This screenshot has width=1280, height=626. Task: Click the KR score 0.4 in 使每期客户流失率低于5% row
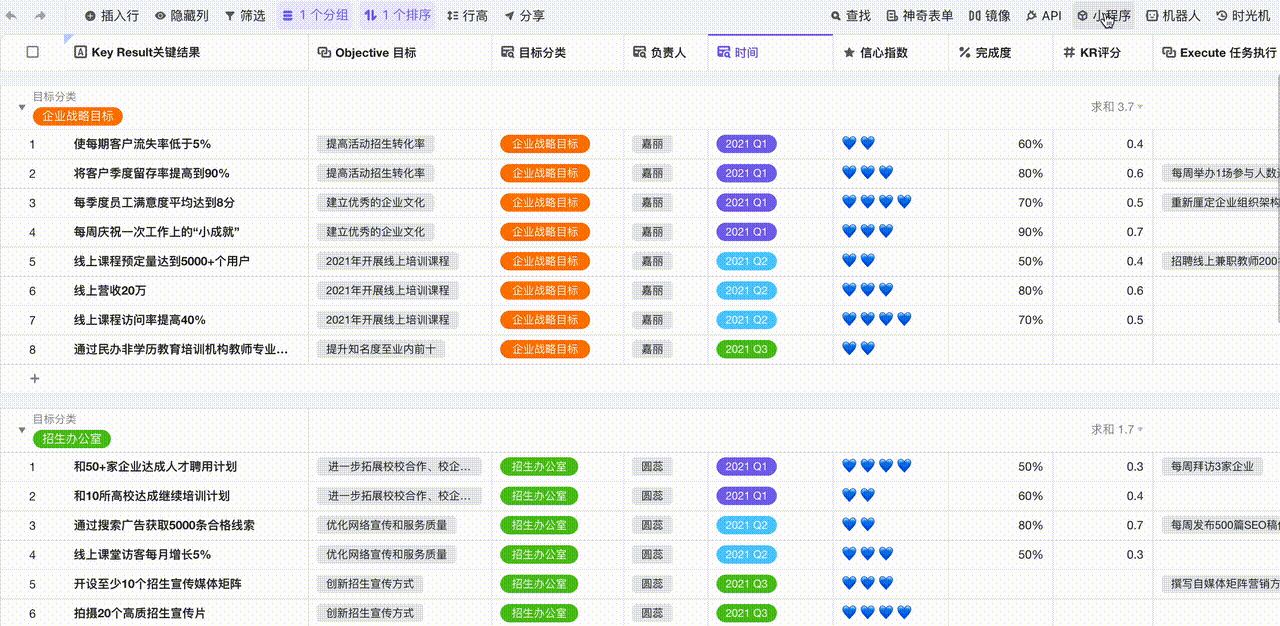[1135, 144]
